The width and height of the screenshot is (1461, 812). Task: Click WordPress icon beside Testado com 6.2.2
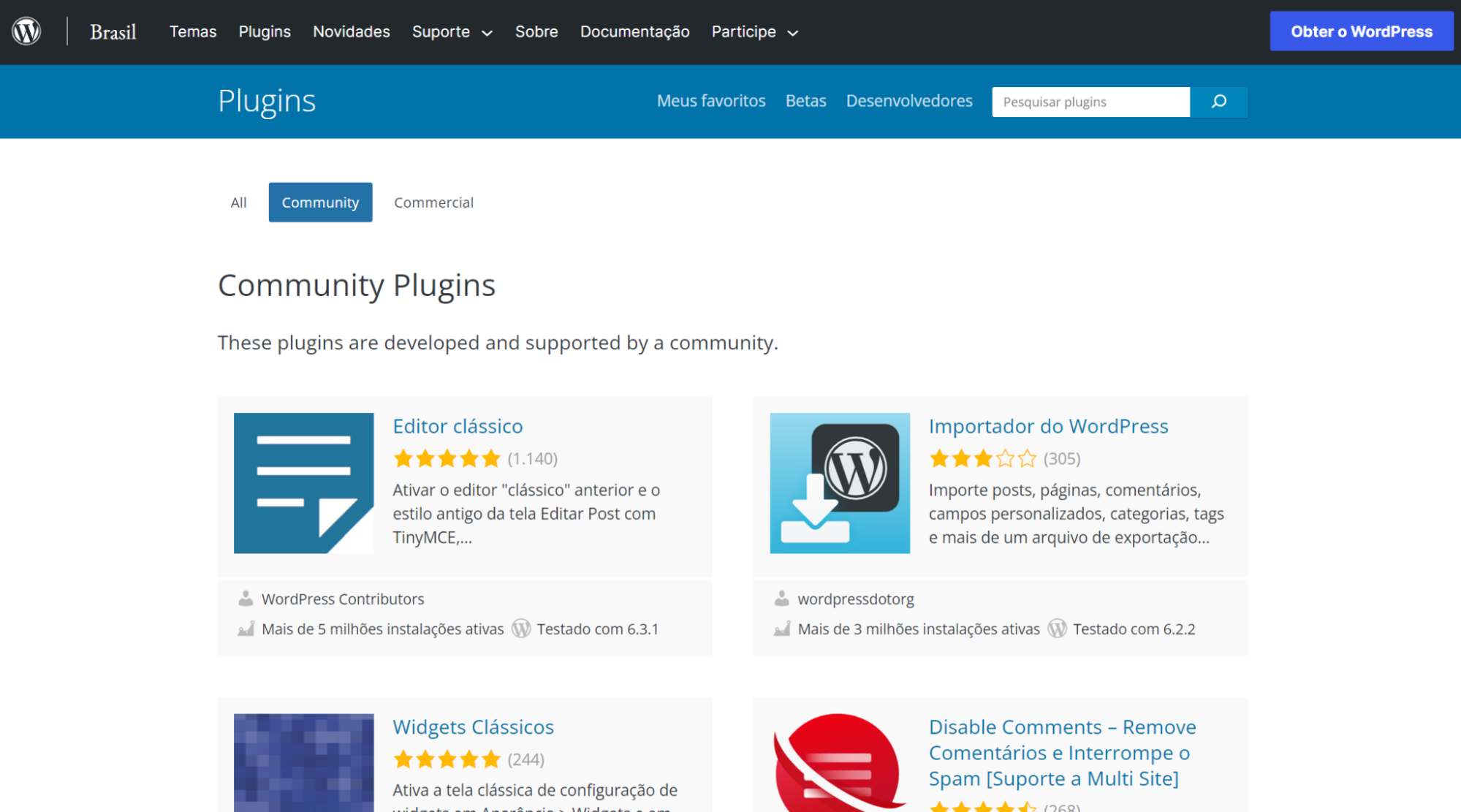[x=1058, y=629]
